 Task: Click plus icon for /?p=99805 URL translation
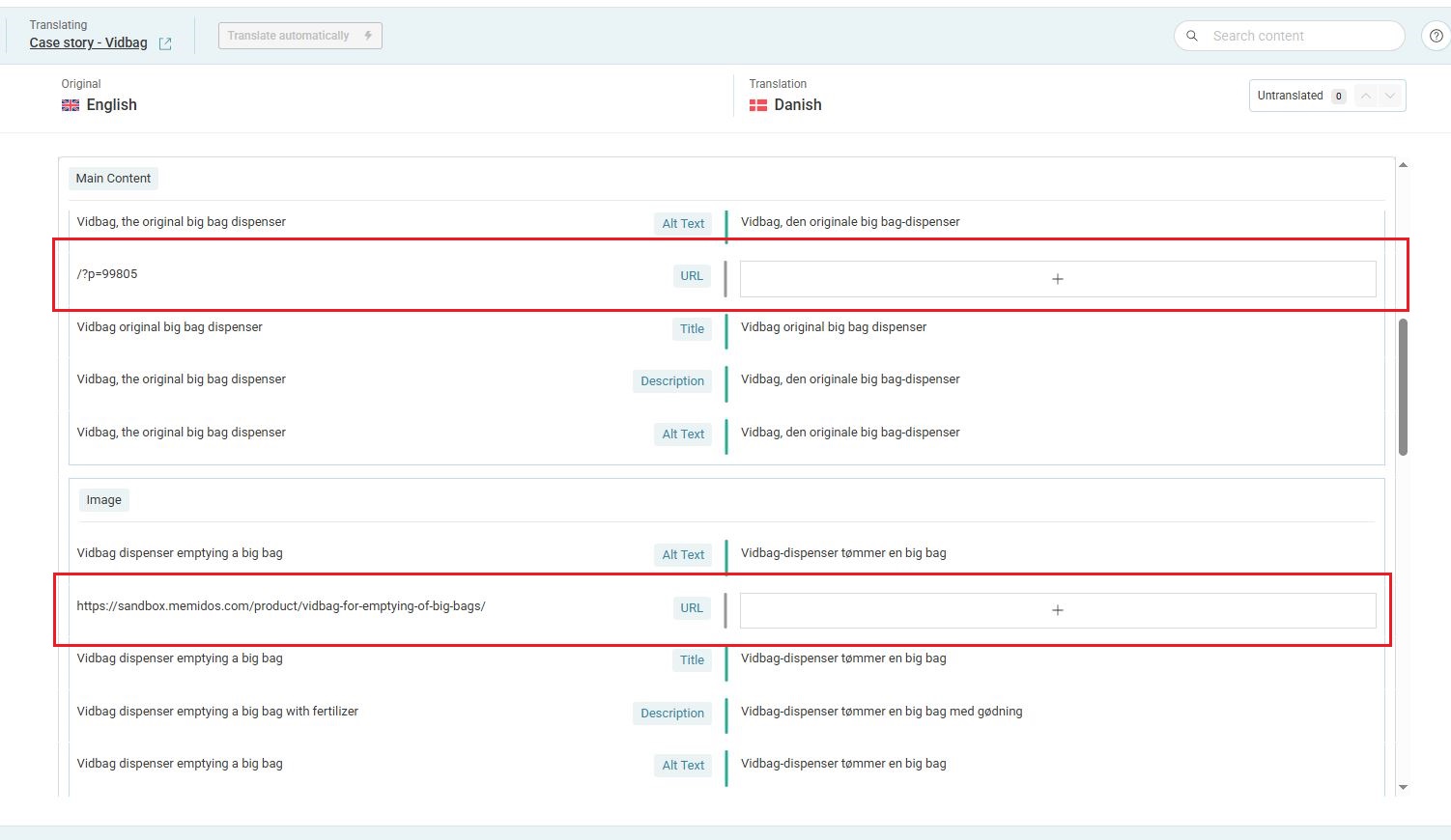click(1057, 279)
